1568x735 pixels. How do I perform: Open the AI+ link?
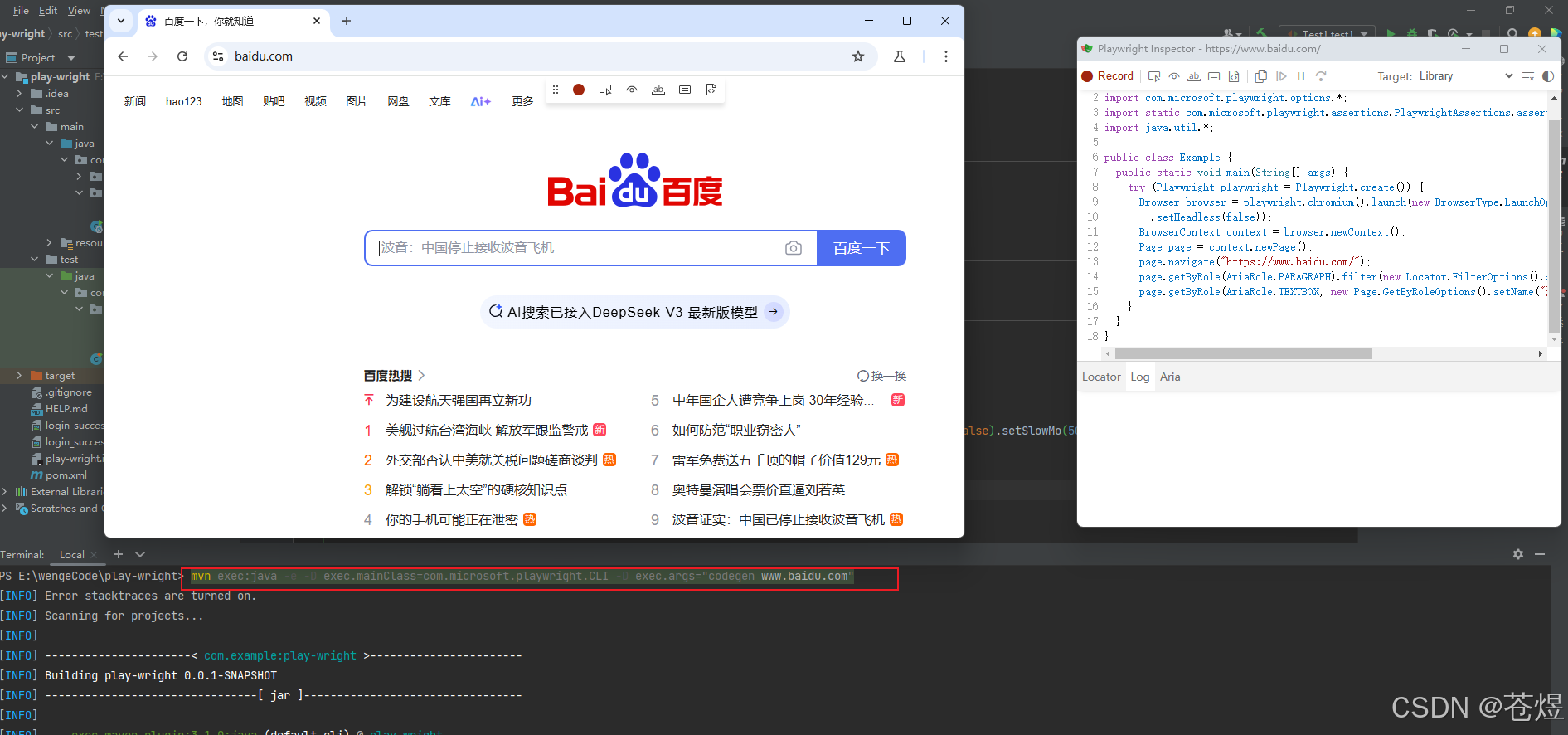coord(481,101)
